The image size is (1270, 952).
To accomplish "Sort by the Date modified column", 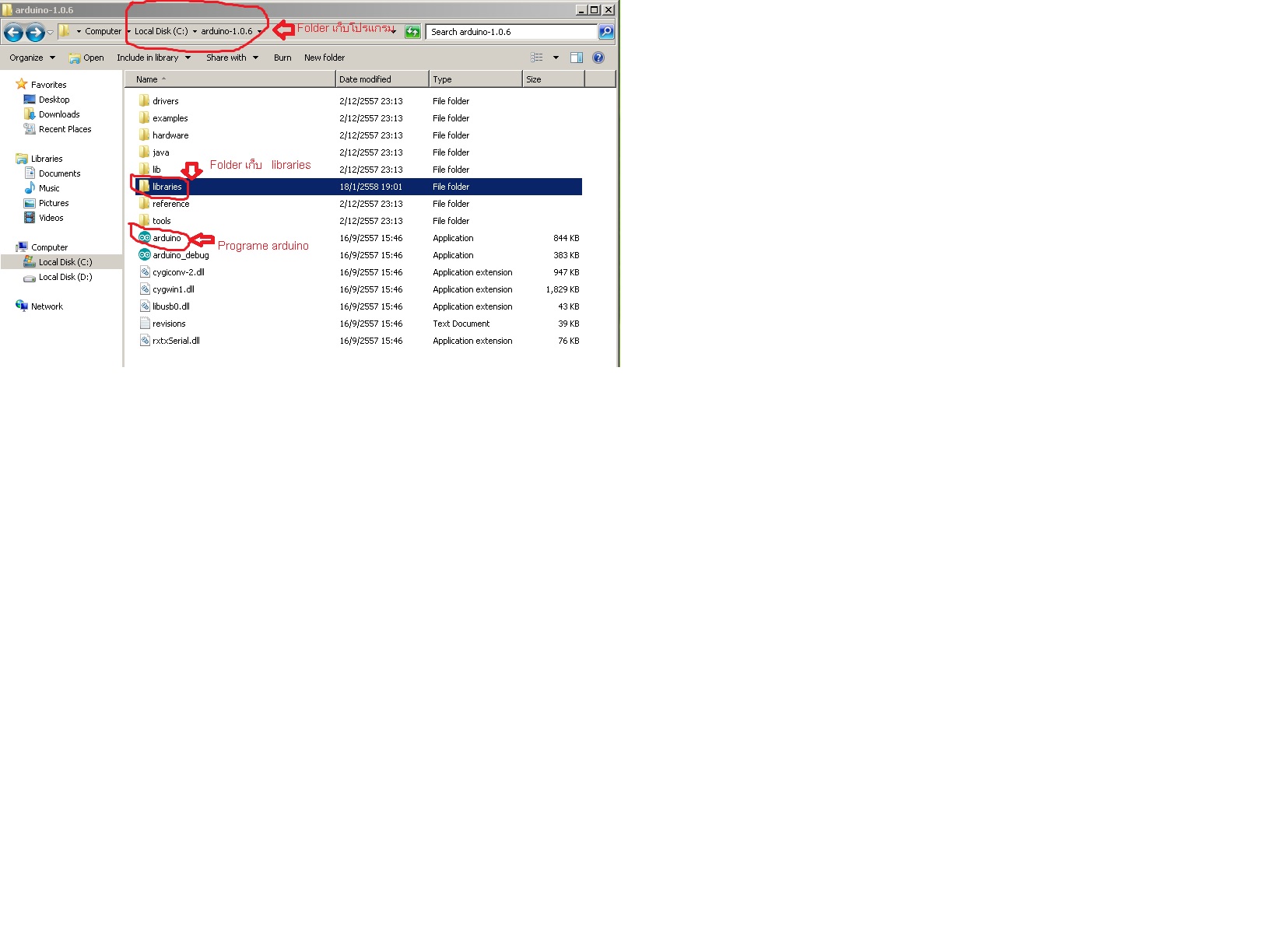I will [382, 79].
